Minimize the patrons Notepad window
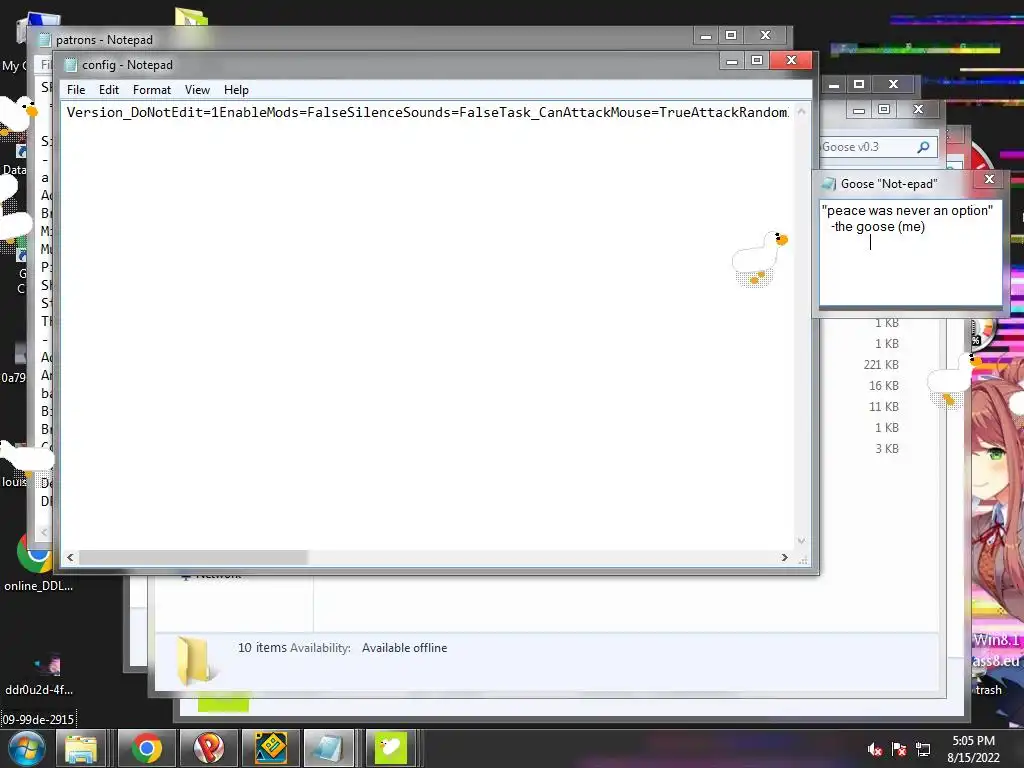 [x=706, y=35]
